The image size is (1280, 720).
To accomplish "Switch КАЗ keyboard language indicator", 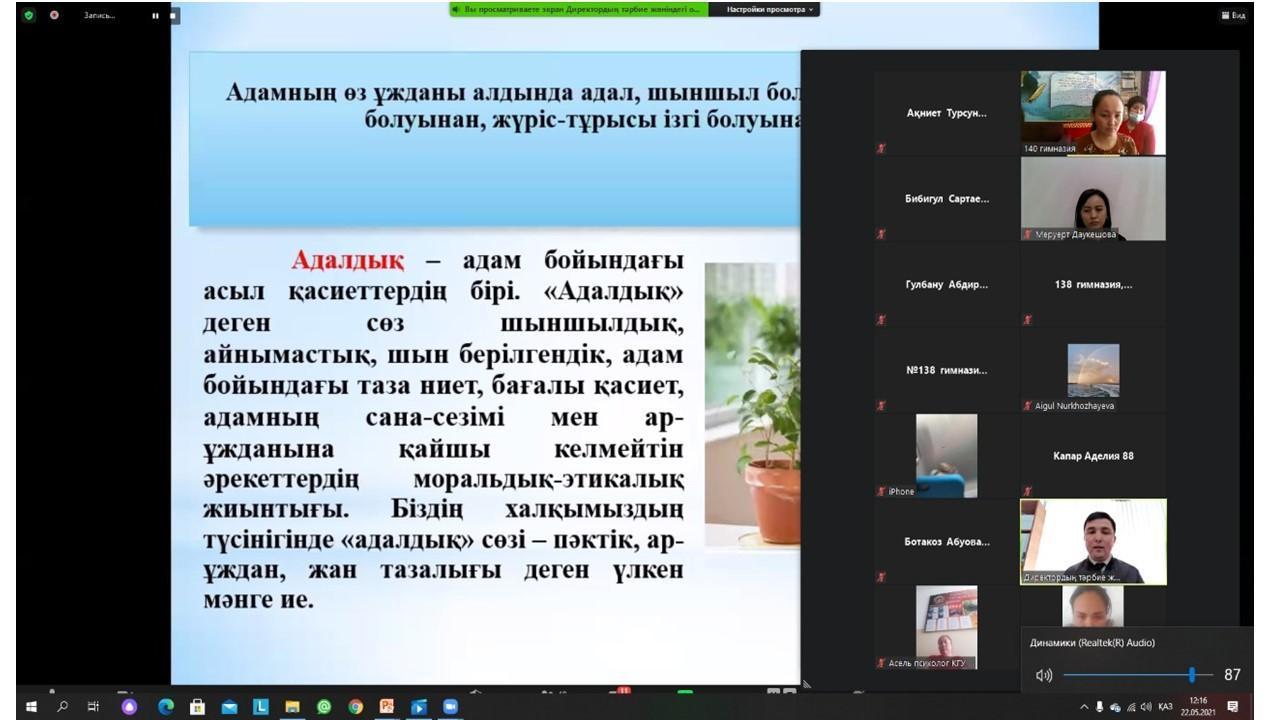I will coord(1165,707).
